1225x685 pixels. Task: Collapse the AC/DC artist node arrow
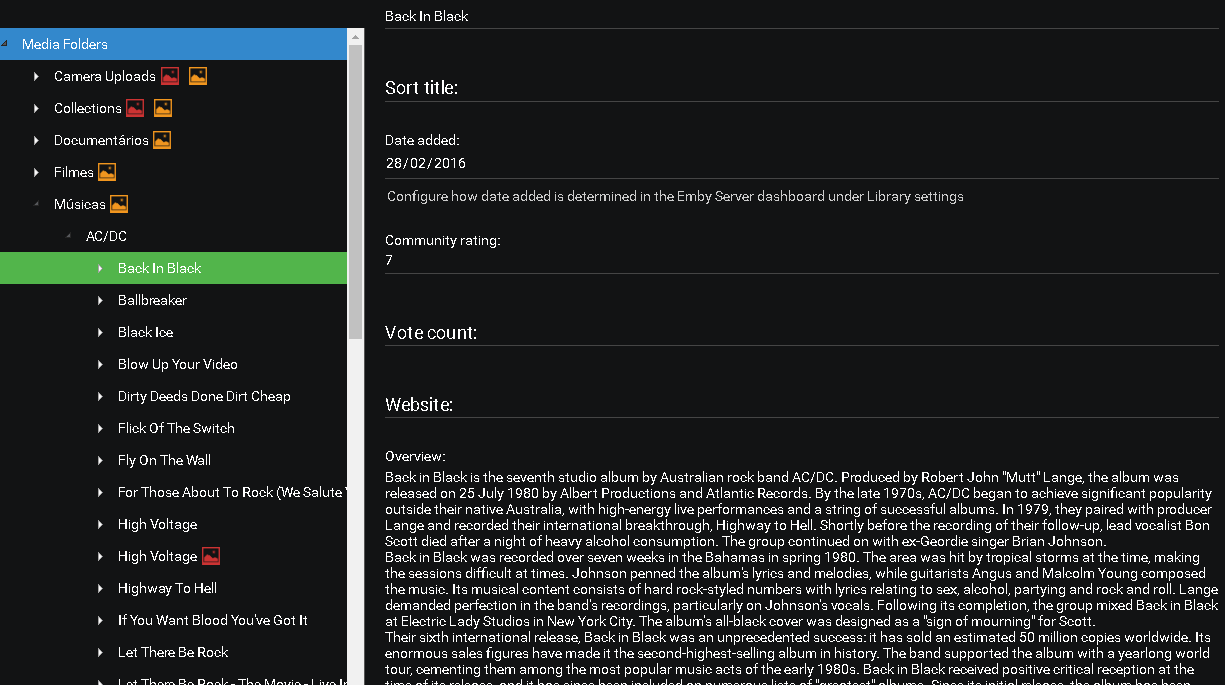click(x=68, y=236)
